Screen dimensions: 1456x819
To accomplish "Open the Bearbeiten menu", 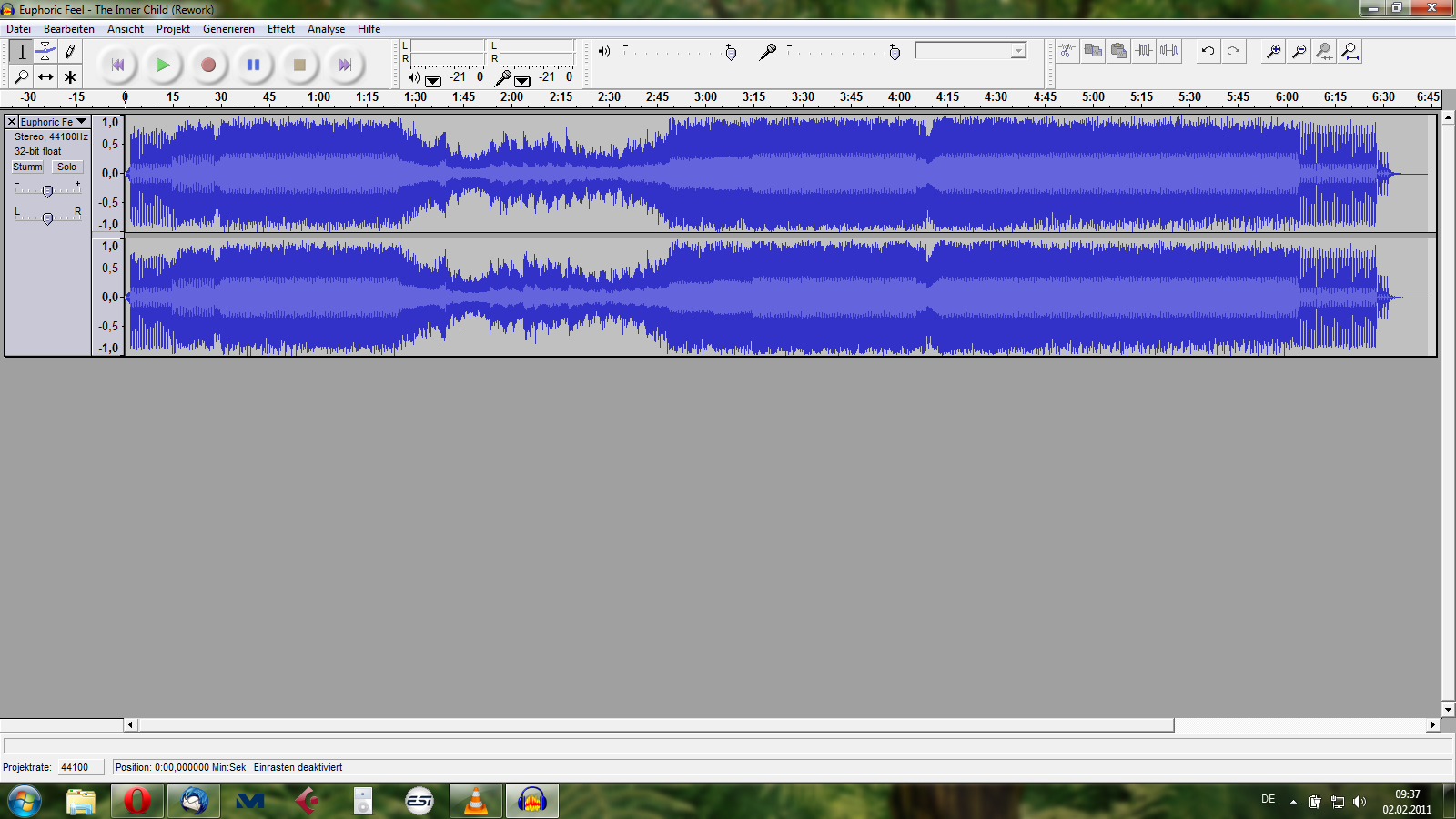I will coord(69,29).
